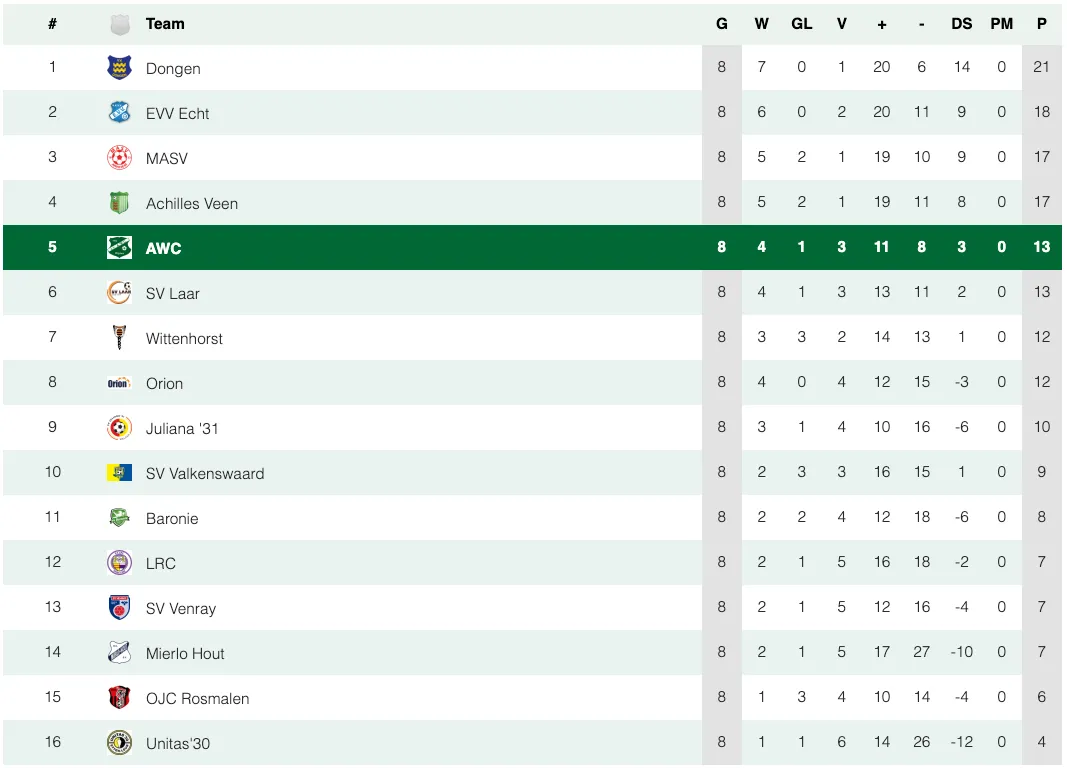Click the Juliana '31 club crest
Screen dimensions: 1067x768
tap(119, 428)
